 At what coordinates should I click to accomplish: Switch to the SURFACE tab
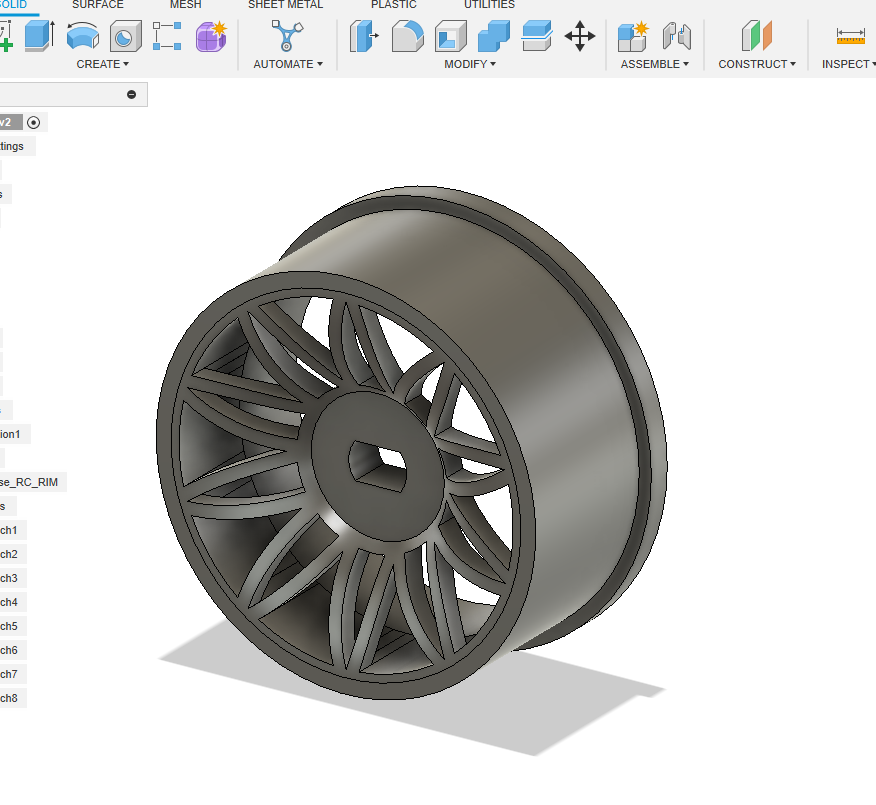(x=97, y=5)
